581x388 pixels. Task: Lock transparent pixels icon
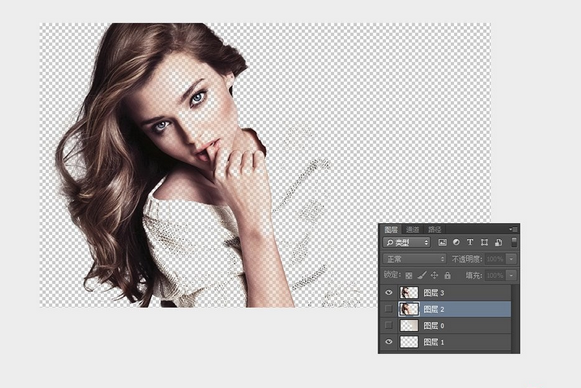point(408,275)
